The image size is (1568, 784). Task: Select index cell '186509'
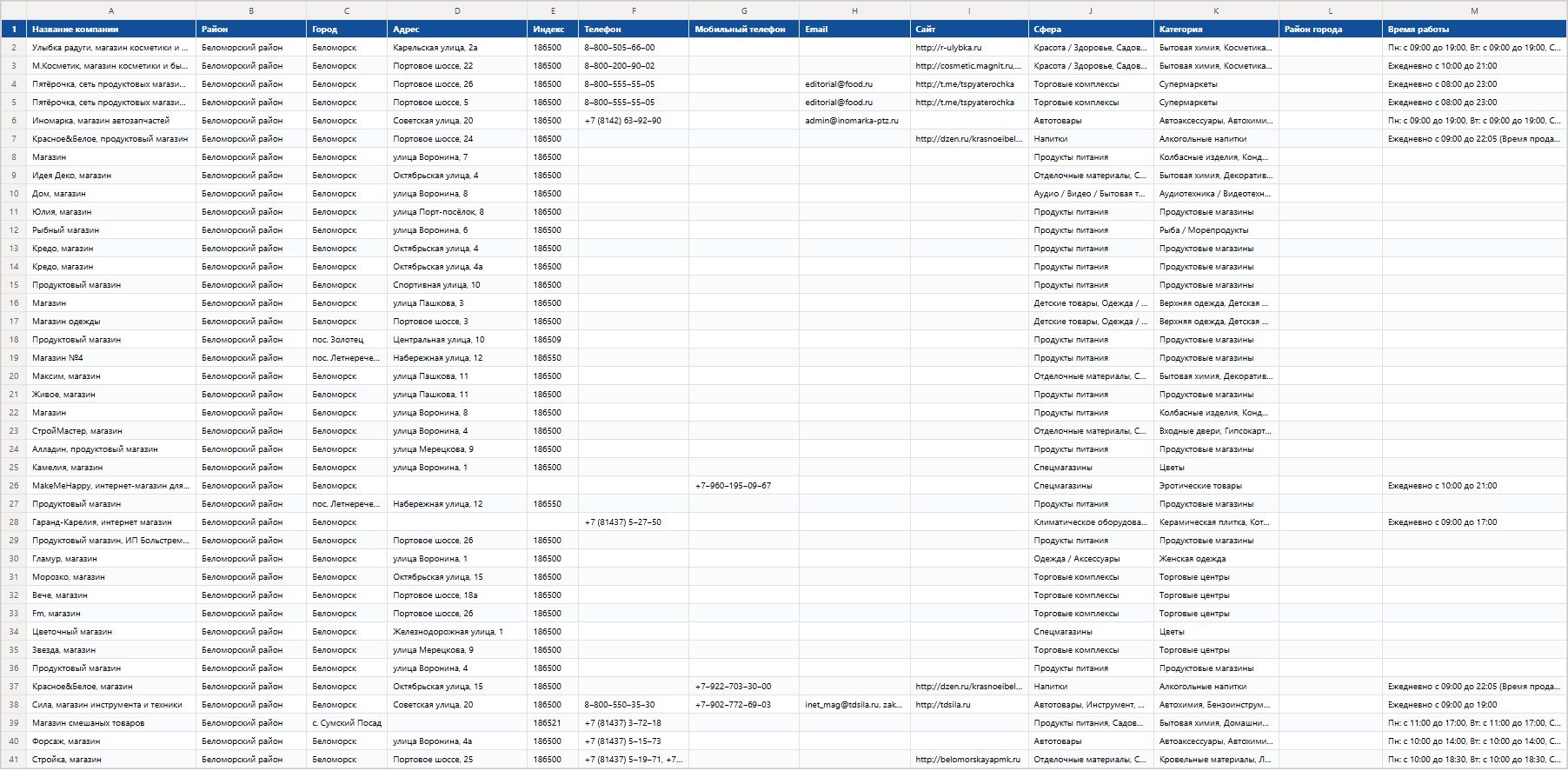point(553,340)
